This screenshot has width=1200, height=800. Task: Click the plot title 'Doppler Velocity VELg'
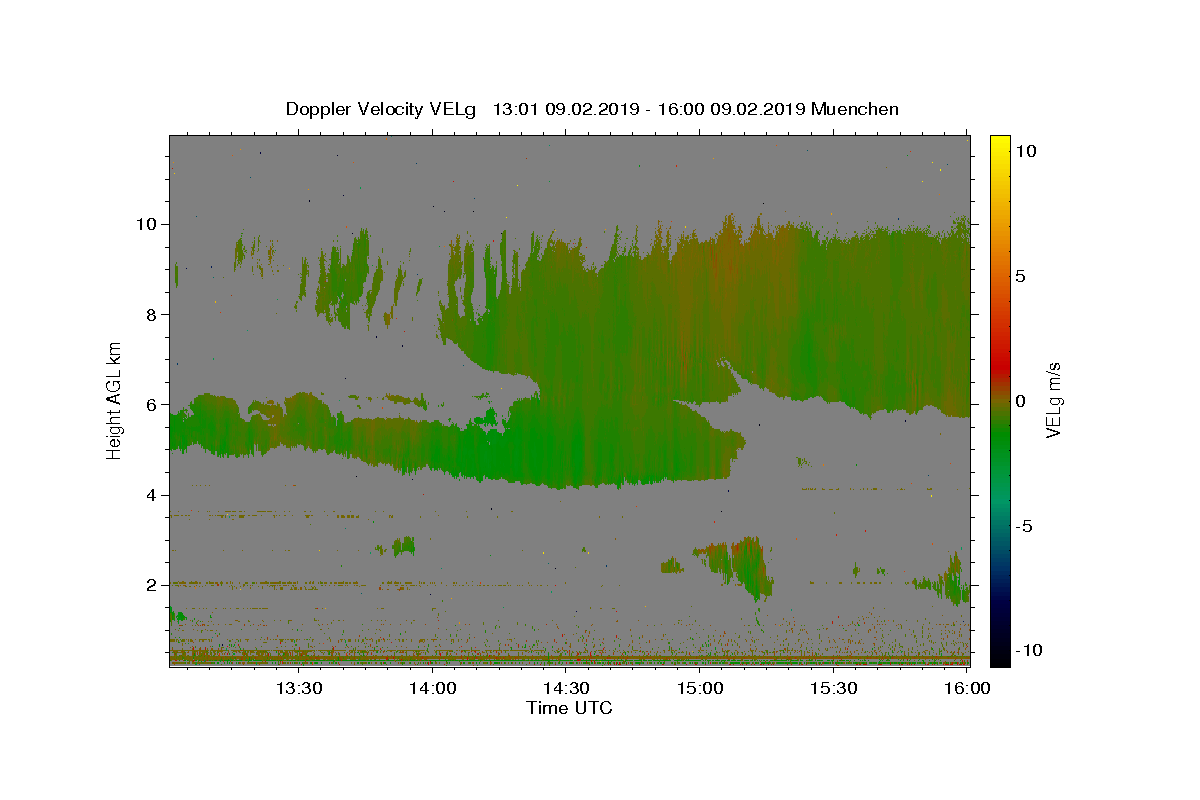[x=381, y=109]
